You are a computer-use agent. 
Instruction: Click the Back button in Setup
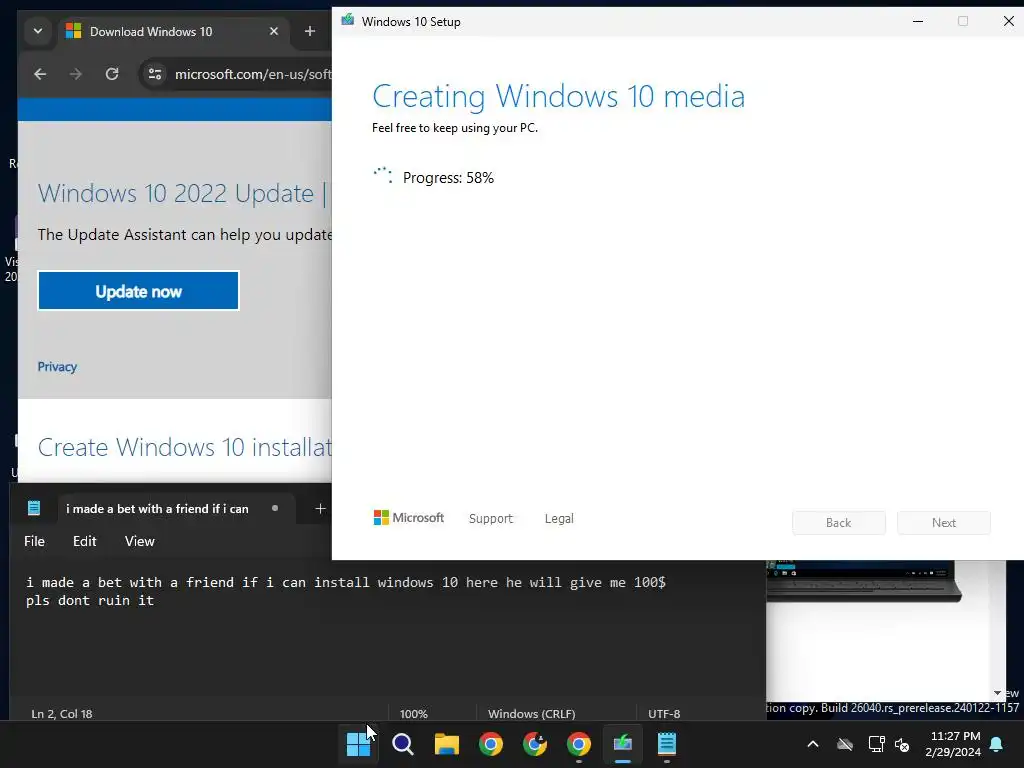[839, 522]
